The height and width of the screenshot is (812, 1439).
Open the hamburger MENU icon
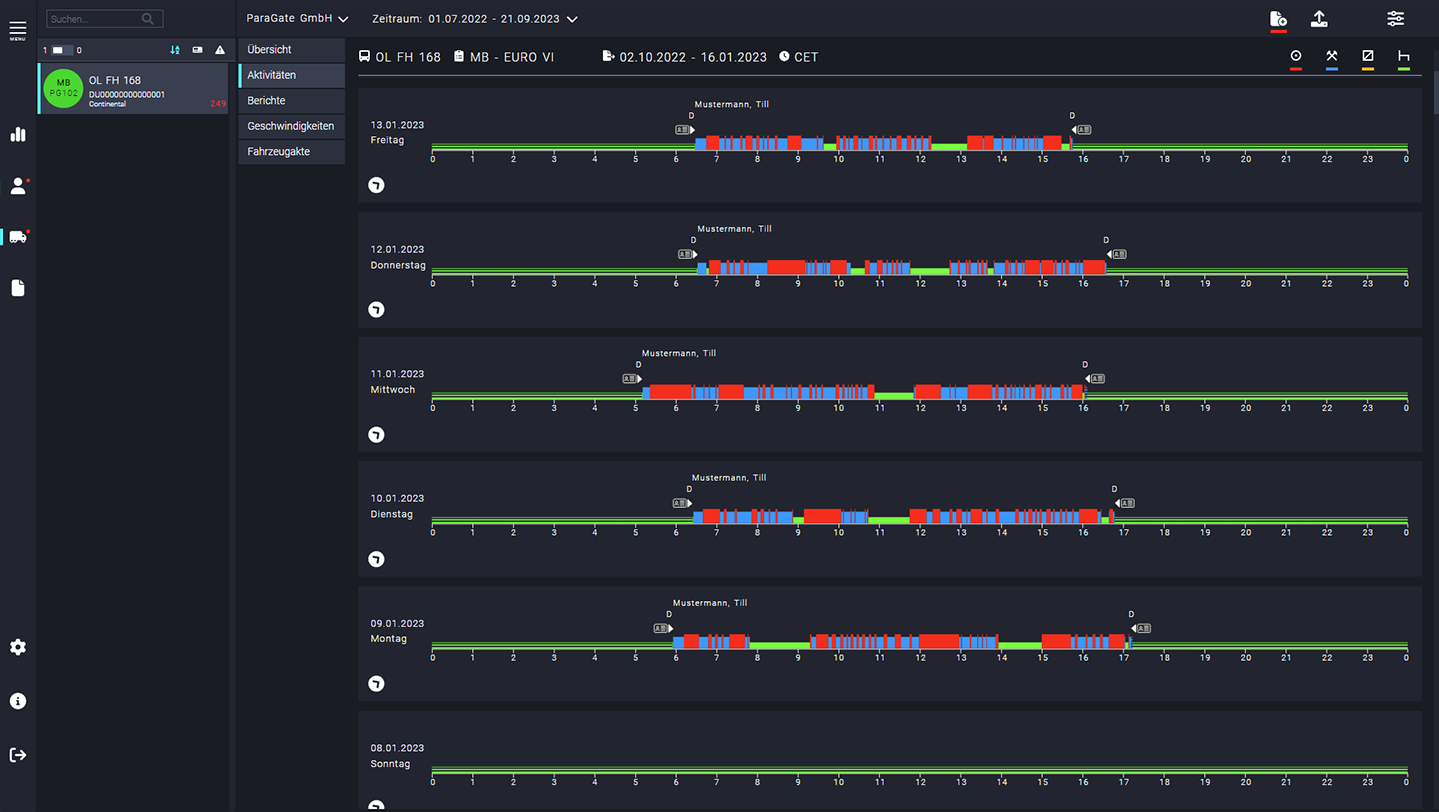click(x=18, y=30)
